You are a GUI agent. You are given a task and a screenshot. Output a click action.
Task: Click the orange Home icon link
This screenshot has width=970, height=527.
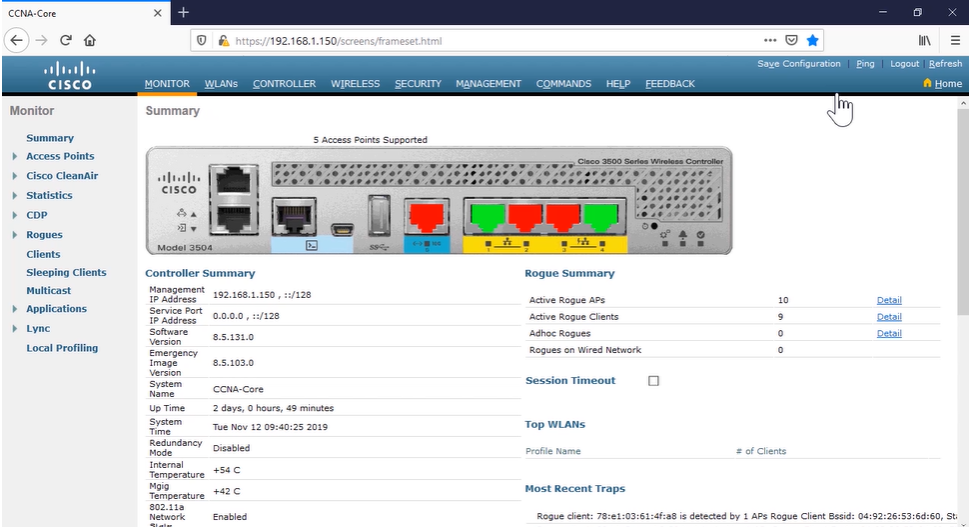click(942, 84)
